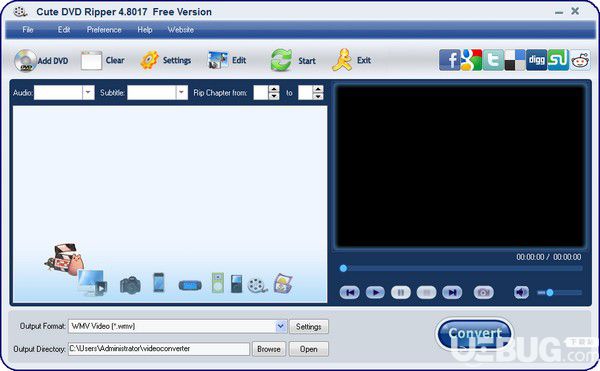Take a snapshot with camera button
This screenshot has height=371, width=600.
[483, 293]
